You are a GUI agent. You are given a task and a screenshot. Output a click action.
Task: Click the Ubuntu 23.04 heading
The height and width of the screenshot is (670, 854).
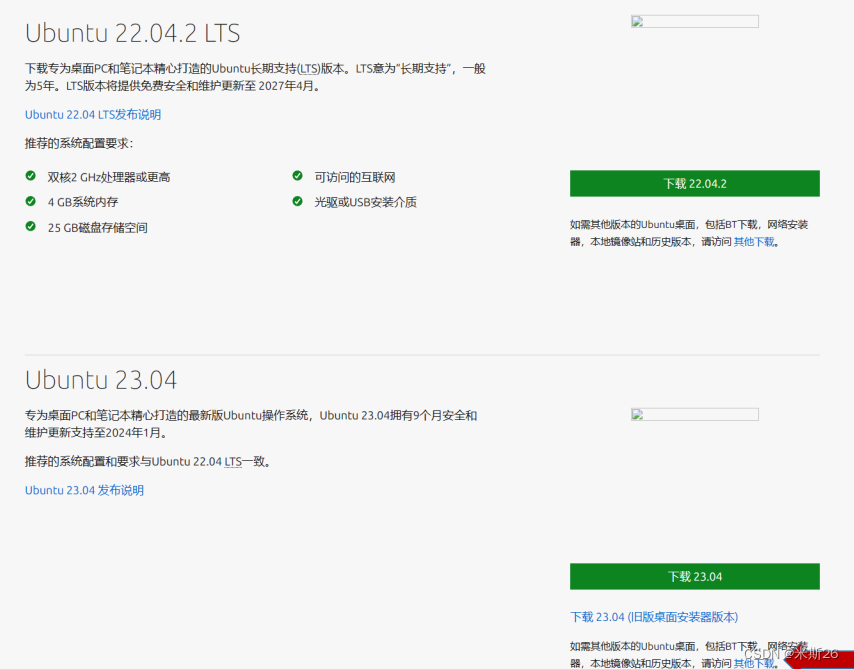coord(101,380)
